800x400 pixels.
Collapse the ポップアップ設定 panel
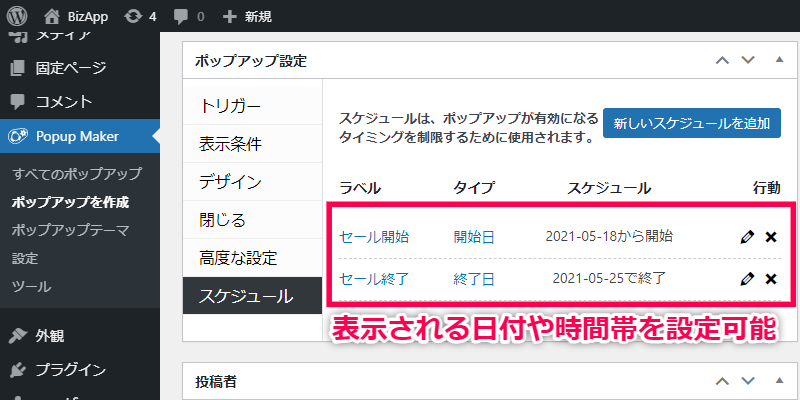[x=779, y=59]
